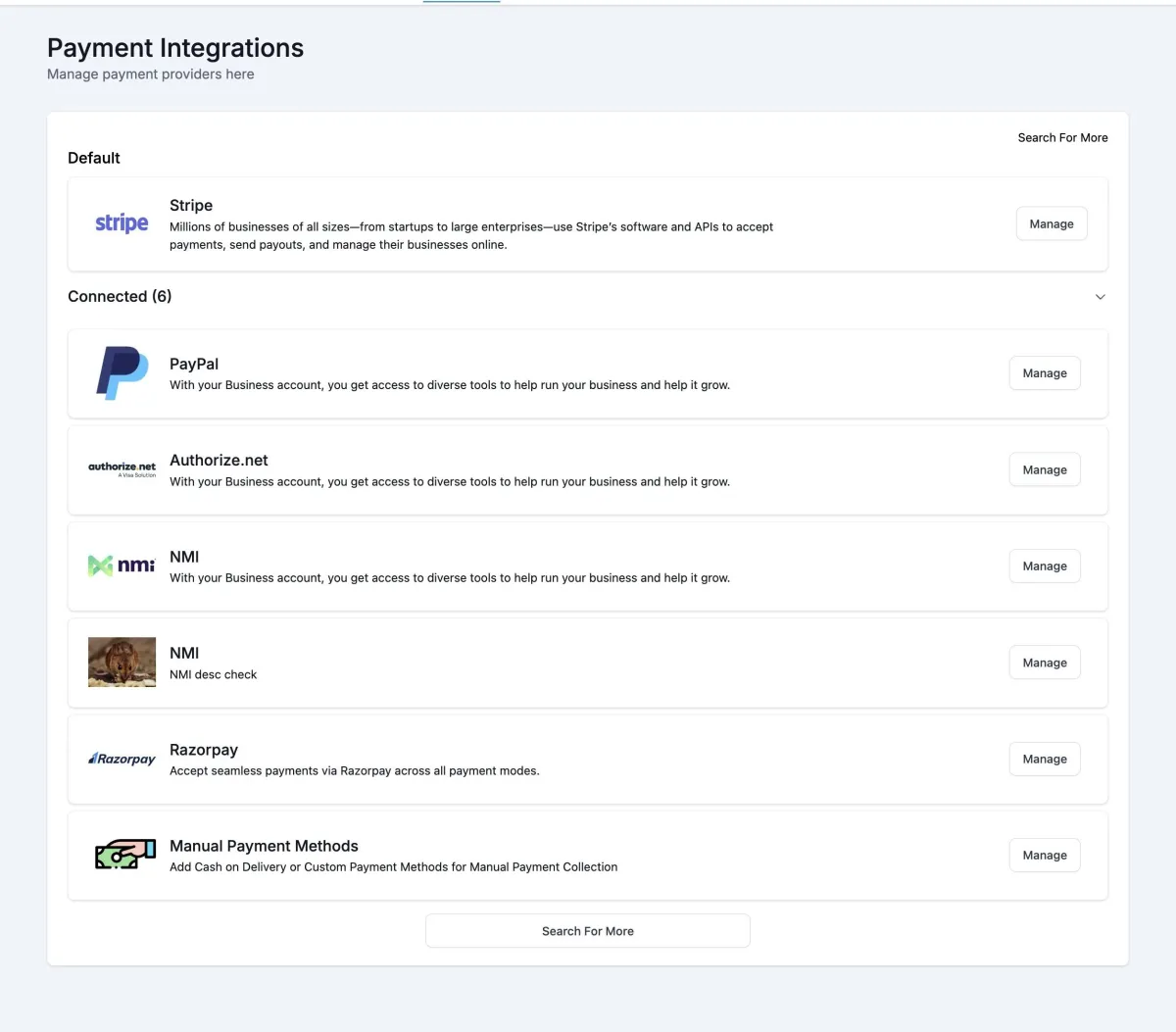Select the Razorpay title text
Image resolution: width=1176 pixels, height=1032 pixels.
[x=204, y=750]
